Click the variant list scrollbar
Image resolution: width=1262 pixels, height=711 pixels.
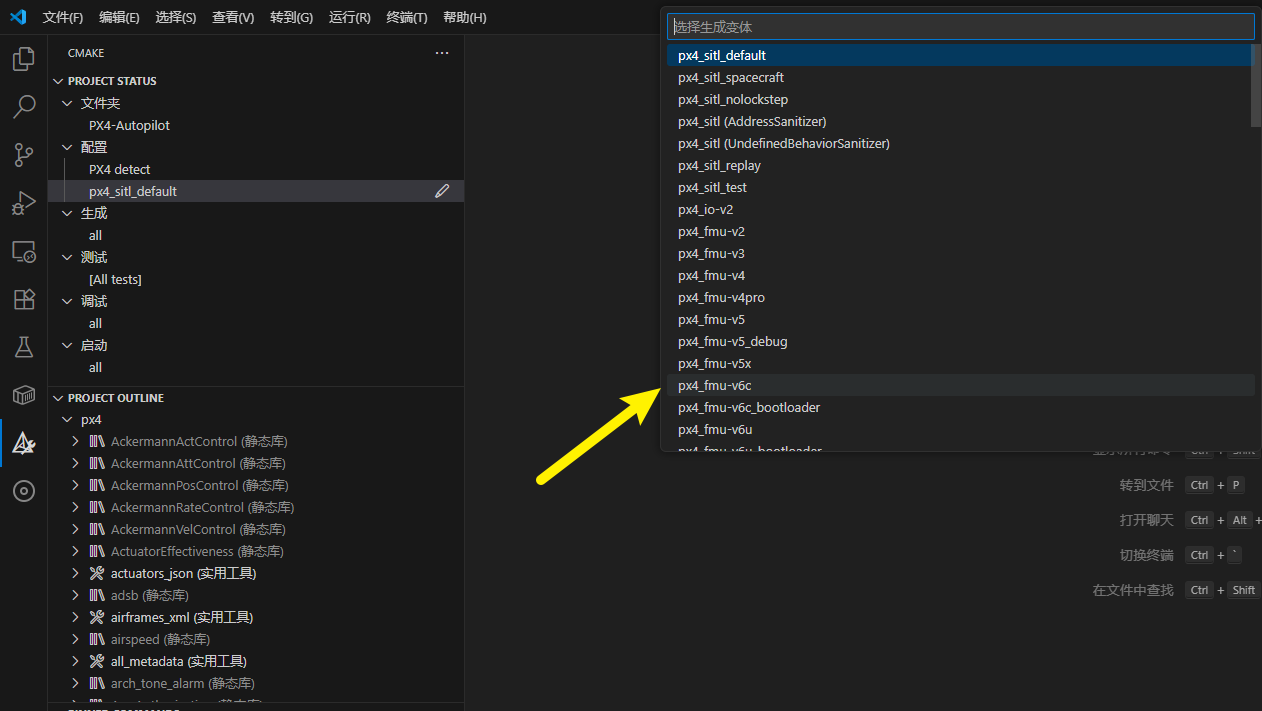(1256, 85)
